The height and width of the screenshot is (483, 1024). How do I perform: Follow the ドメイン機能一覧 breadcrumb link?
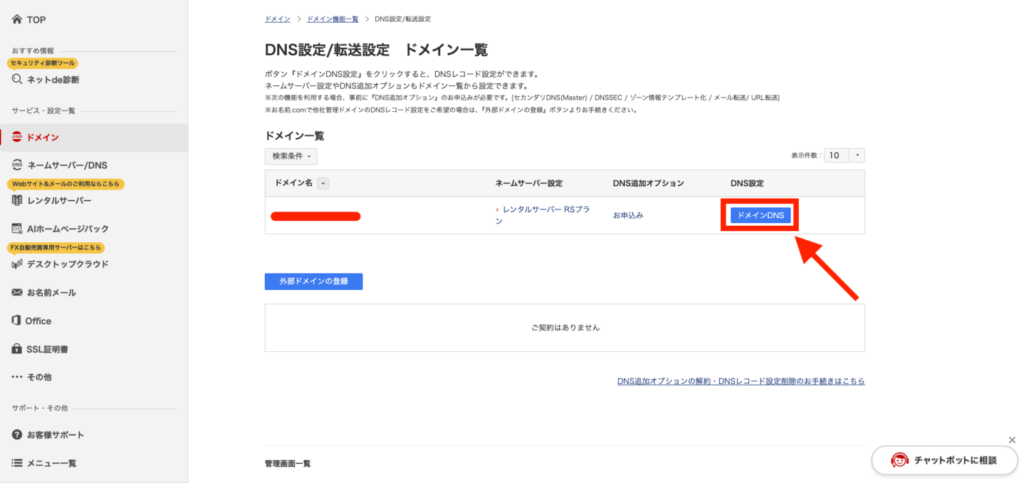coord(332,19)
